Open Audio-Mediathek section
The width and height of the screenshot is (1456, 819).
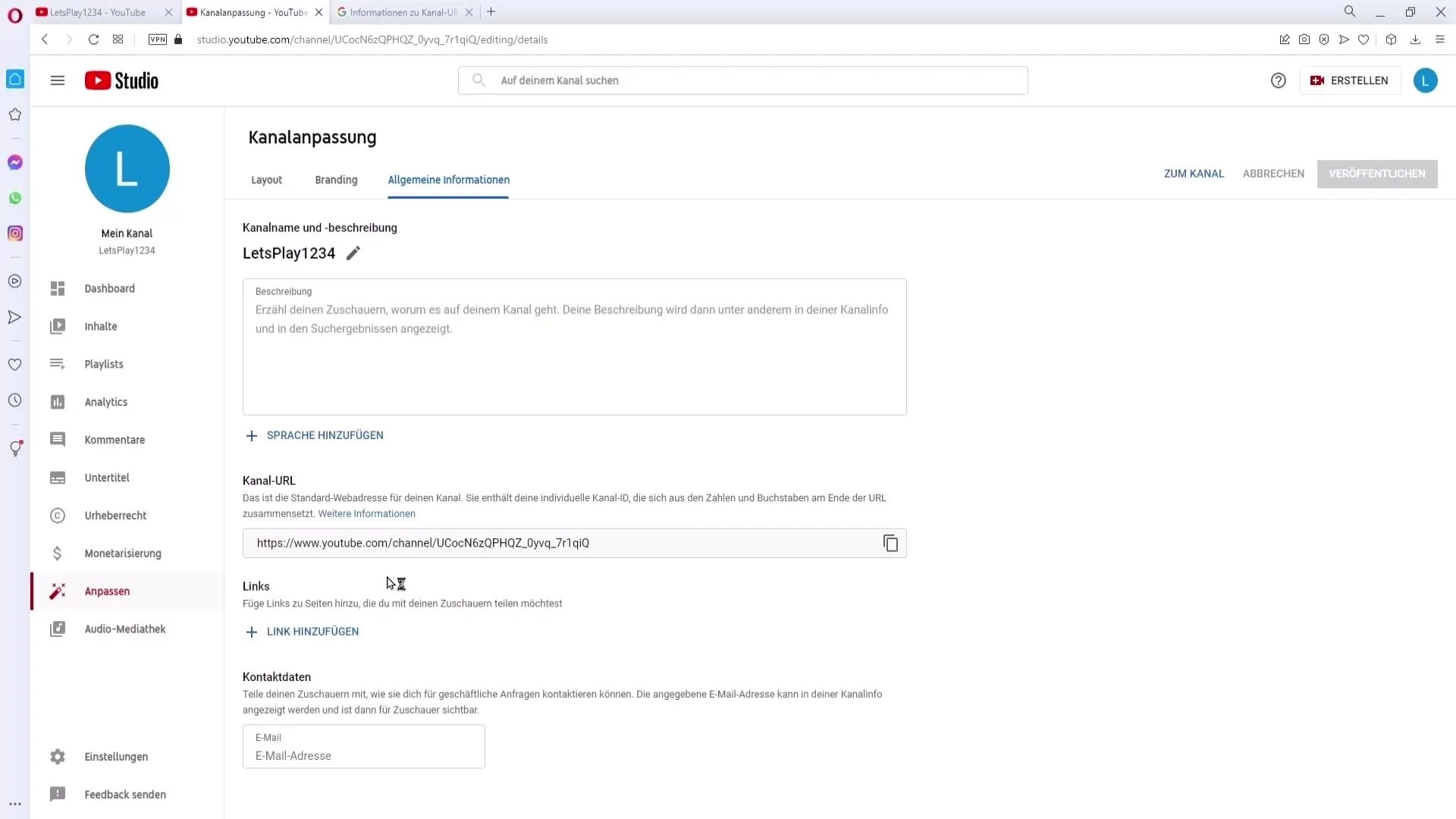pyautogui.click(x=126, y=628)
